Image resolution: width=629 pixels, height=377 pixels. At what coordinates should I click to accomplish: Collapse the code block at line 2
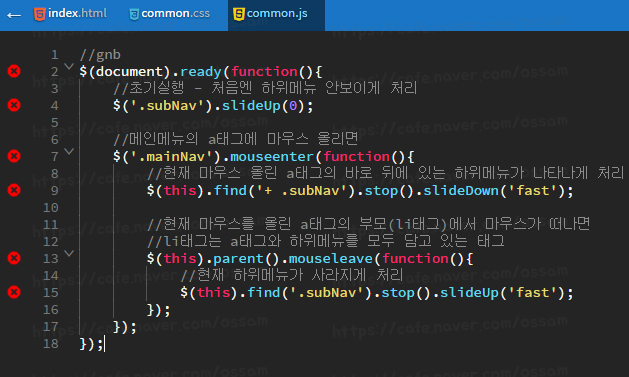pyautogui.click(x=69, y=67)
